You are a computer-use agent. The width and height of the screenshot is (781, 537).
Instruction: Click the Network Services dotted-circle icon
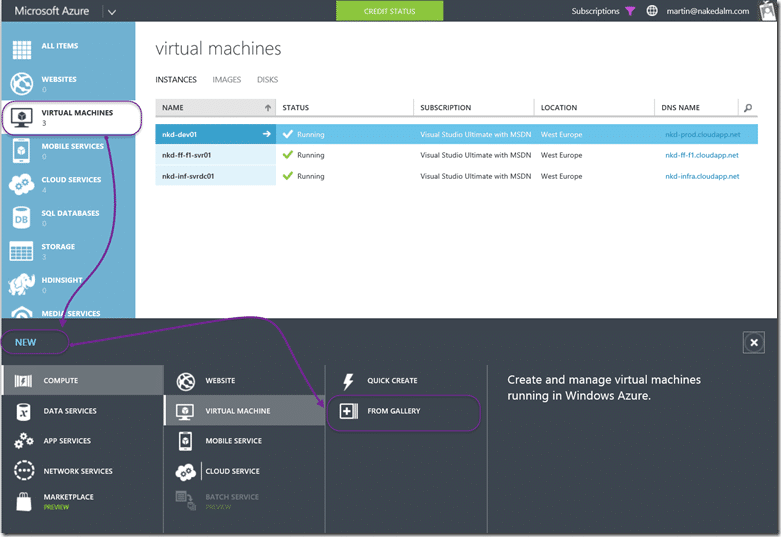click(24, 471)
